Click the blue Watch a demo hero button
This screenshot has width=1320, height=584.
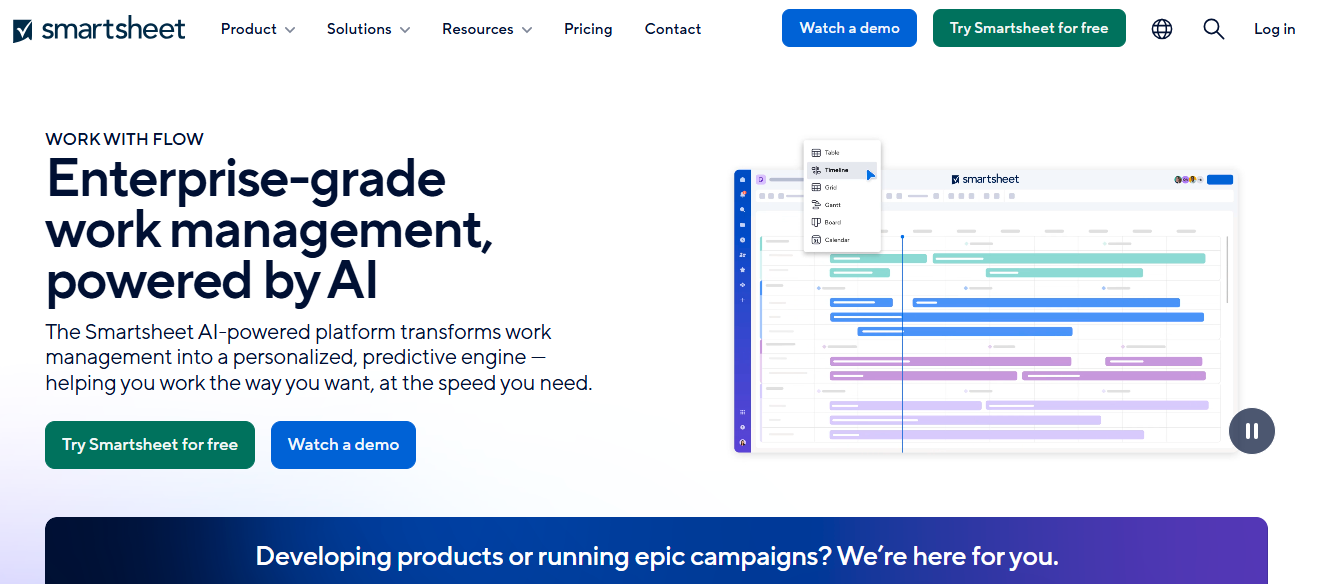click(343, 445)
